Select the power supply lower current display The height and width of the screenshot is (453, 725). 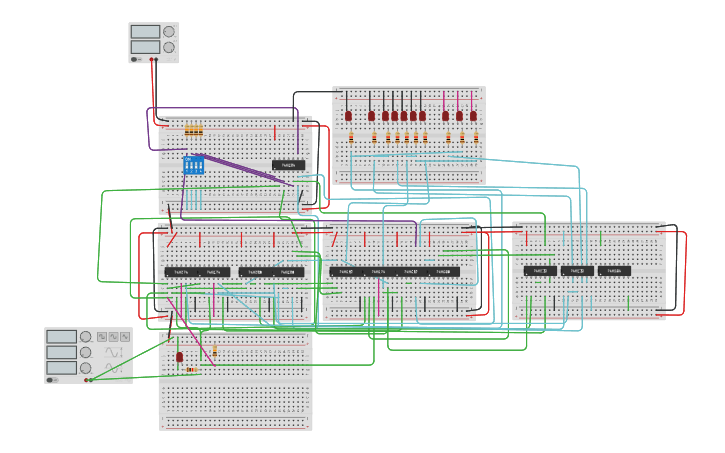[145, 47]
